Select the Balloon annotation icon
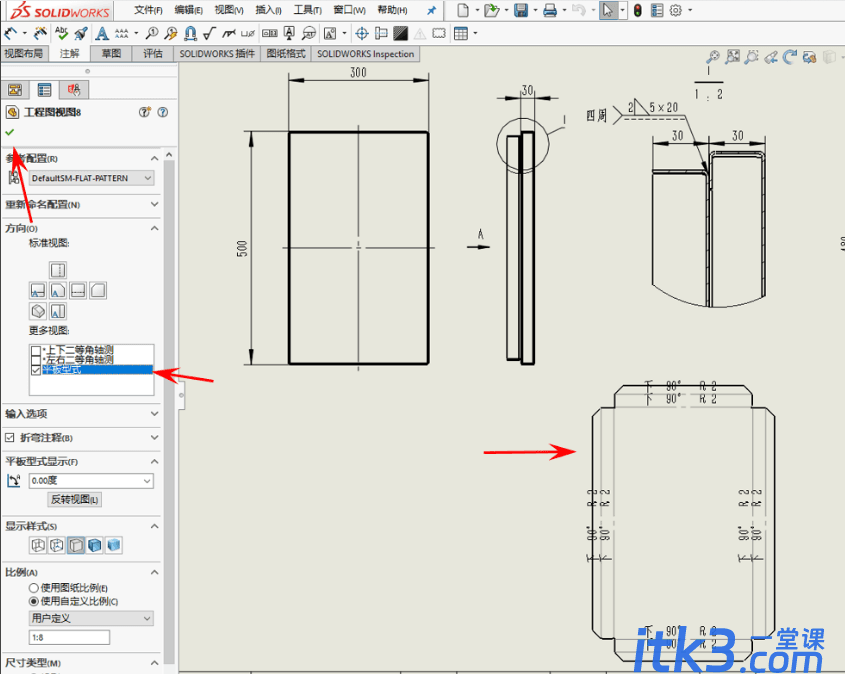Screen dimensions: 845x674 tap(153, 33)
